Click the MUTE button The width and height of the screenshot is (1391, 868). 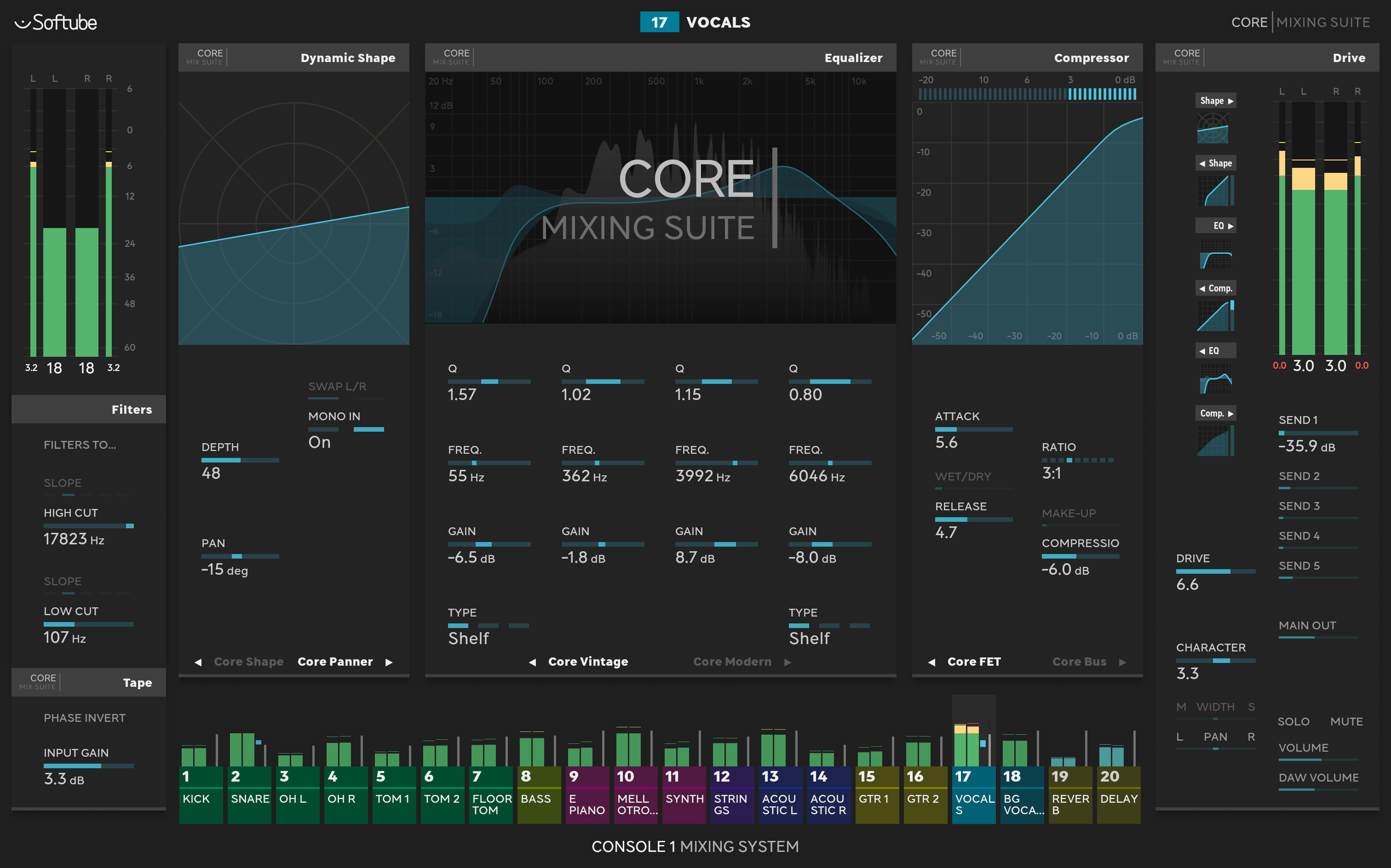tap(1347, 722)
